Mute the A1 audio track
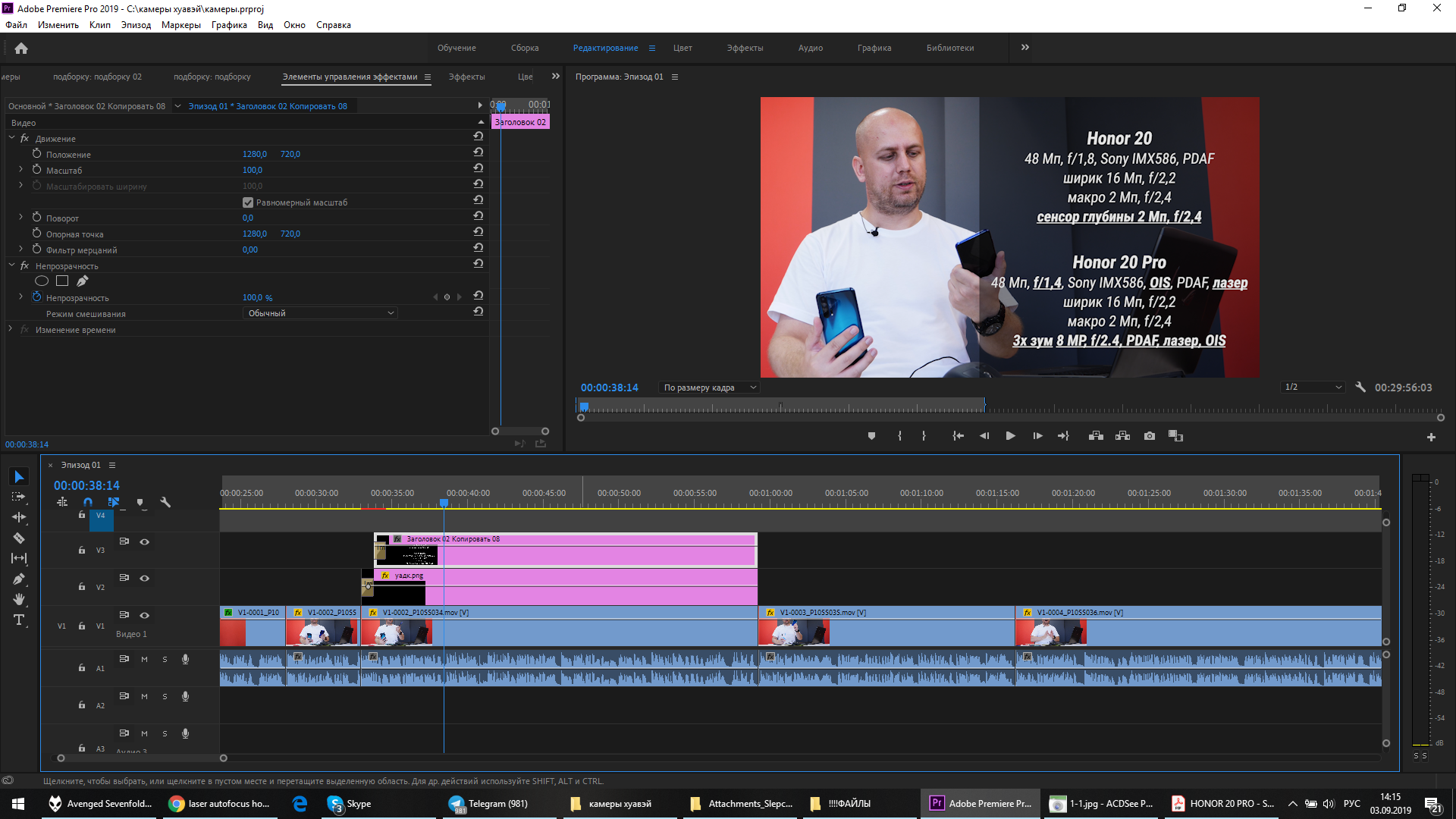The height and width of the screenshot is (819, 1456). pyautogui.click(x=144, y=659)
